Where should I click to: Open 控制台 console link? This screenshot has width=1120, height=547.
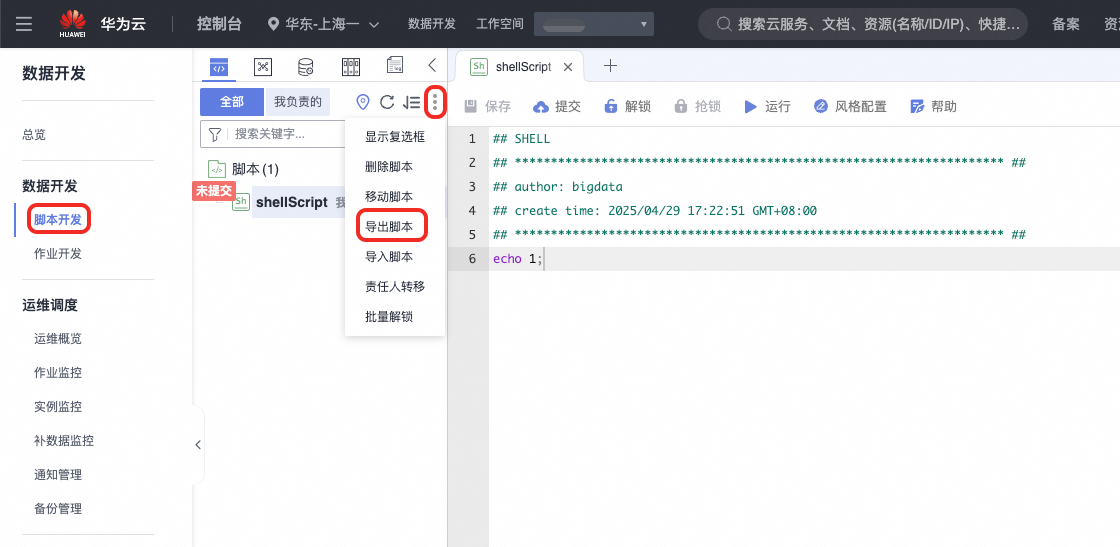point(219,24)
